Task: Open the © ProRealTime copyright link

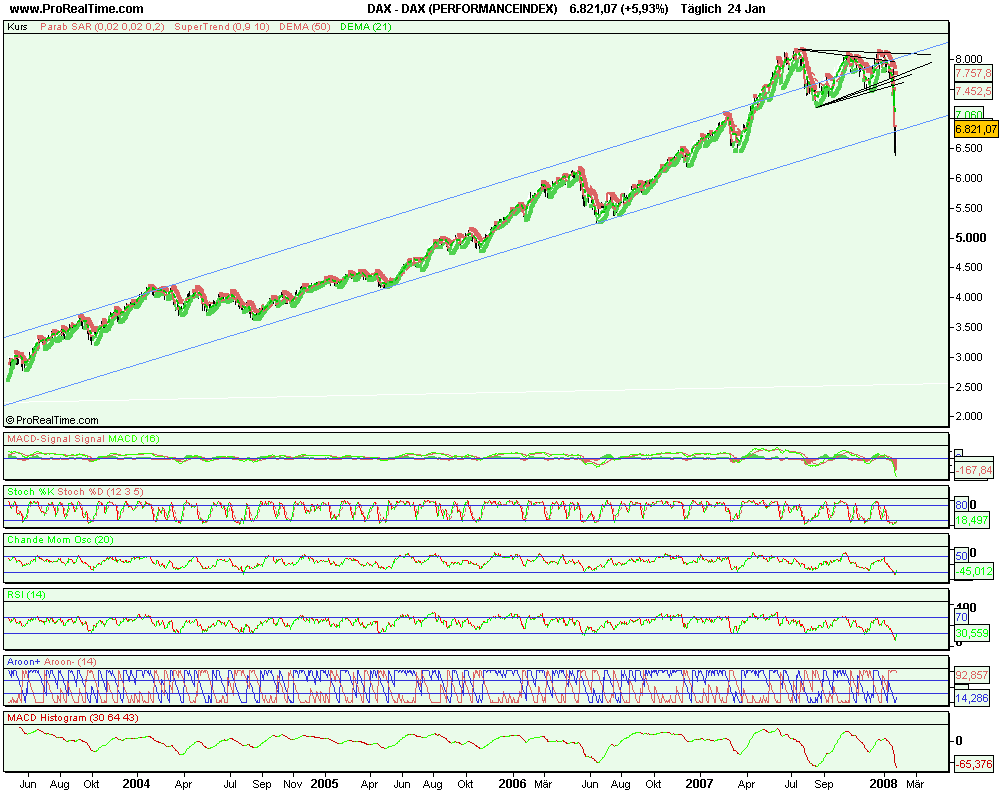Action: [55, 420]
